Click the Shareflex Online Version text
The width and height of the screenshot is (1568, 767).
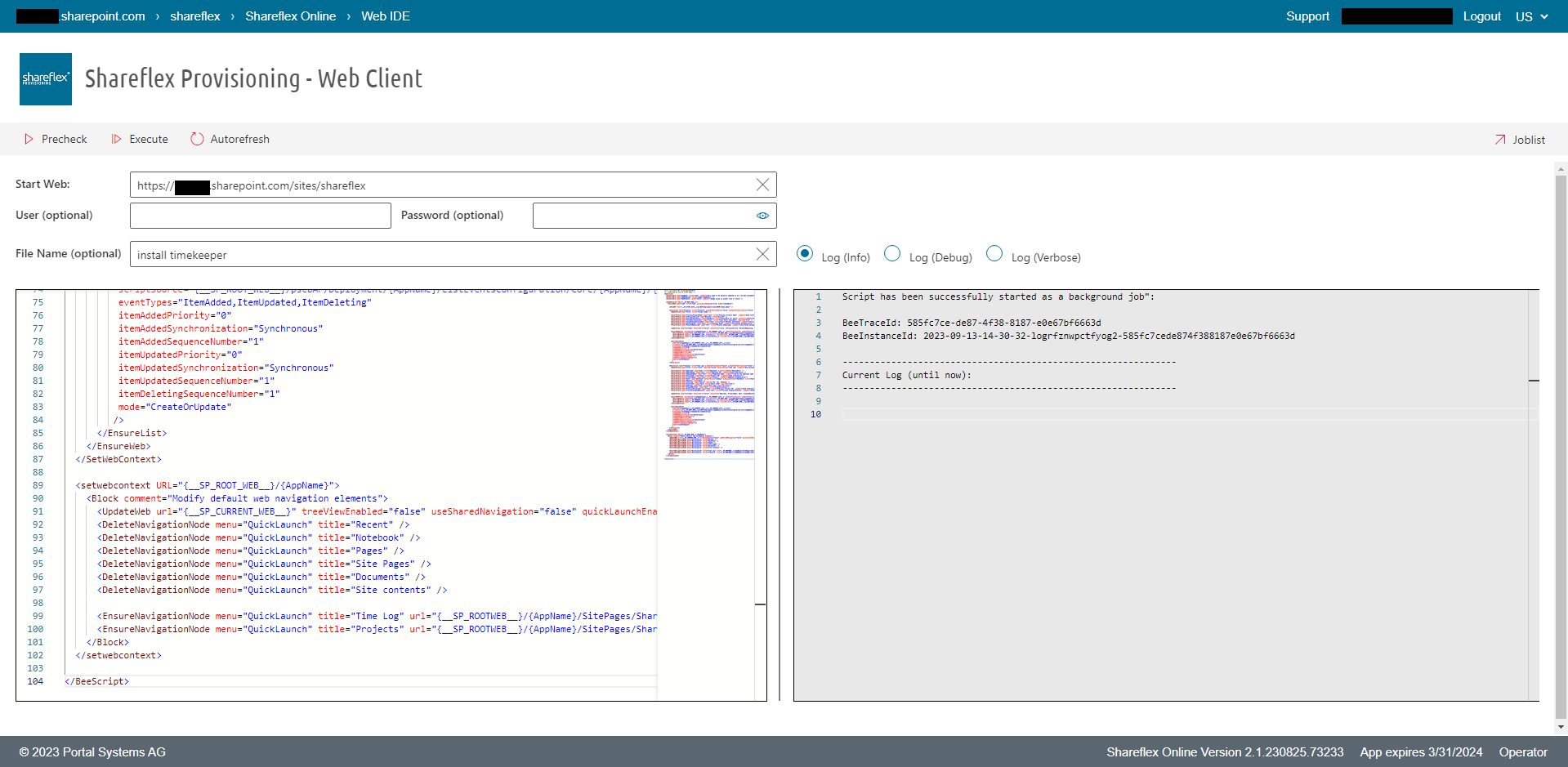point(1225,752)
